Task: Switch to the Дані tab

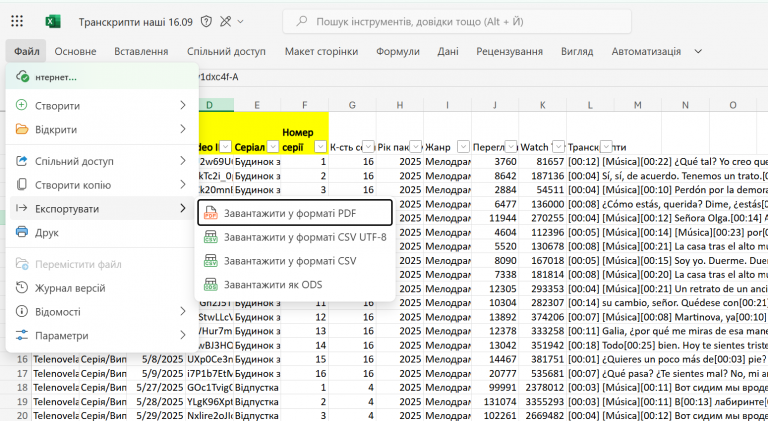Action: (448, 51)
